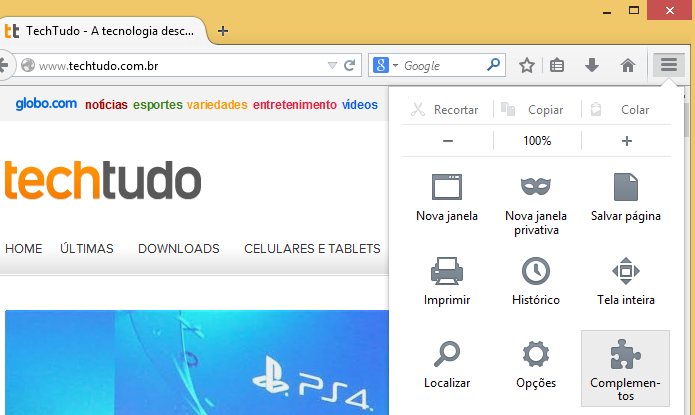Reload the page with refresh icon
The image size is (695, 415).
coord(350,66)
